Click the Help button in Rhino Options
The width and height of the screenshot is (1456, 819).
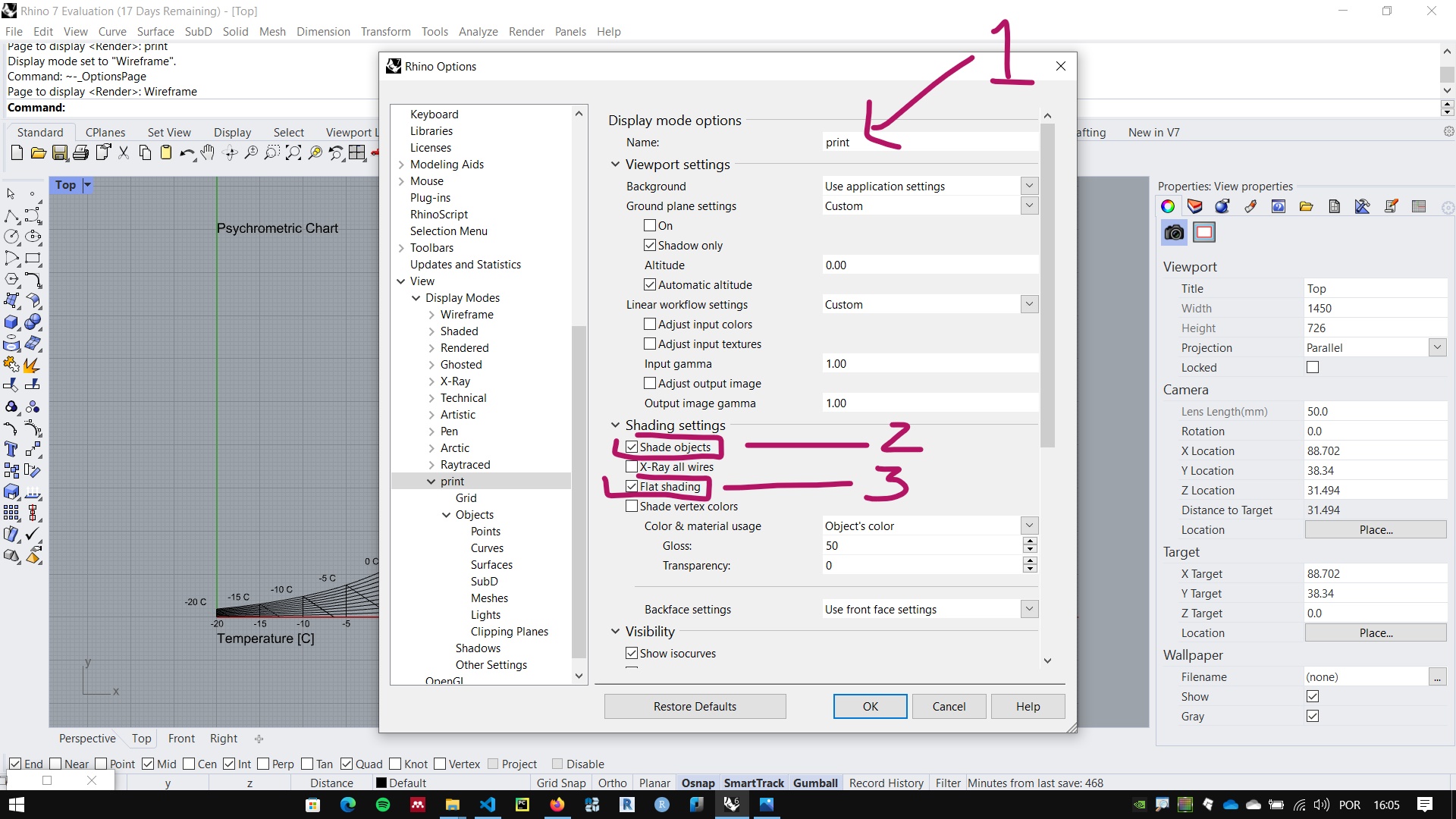(x=1028, y=706)
